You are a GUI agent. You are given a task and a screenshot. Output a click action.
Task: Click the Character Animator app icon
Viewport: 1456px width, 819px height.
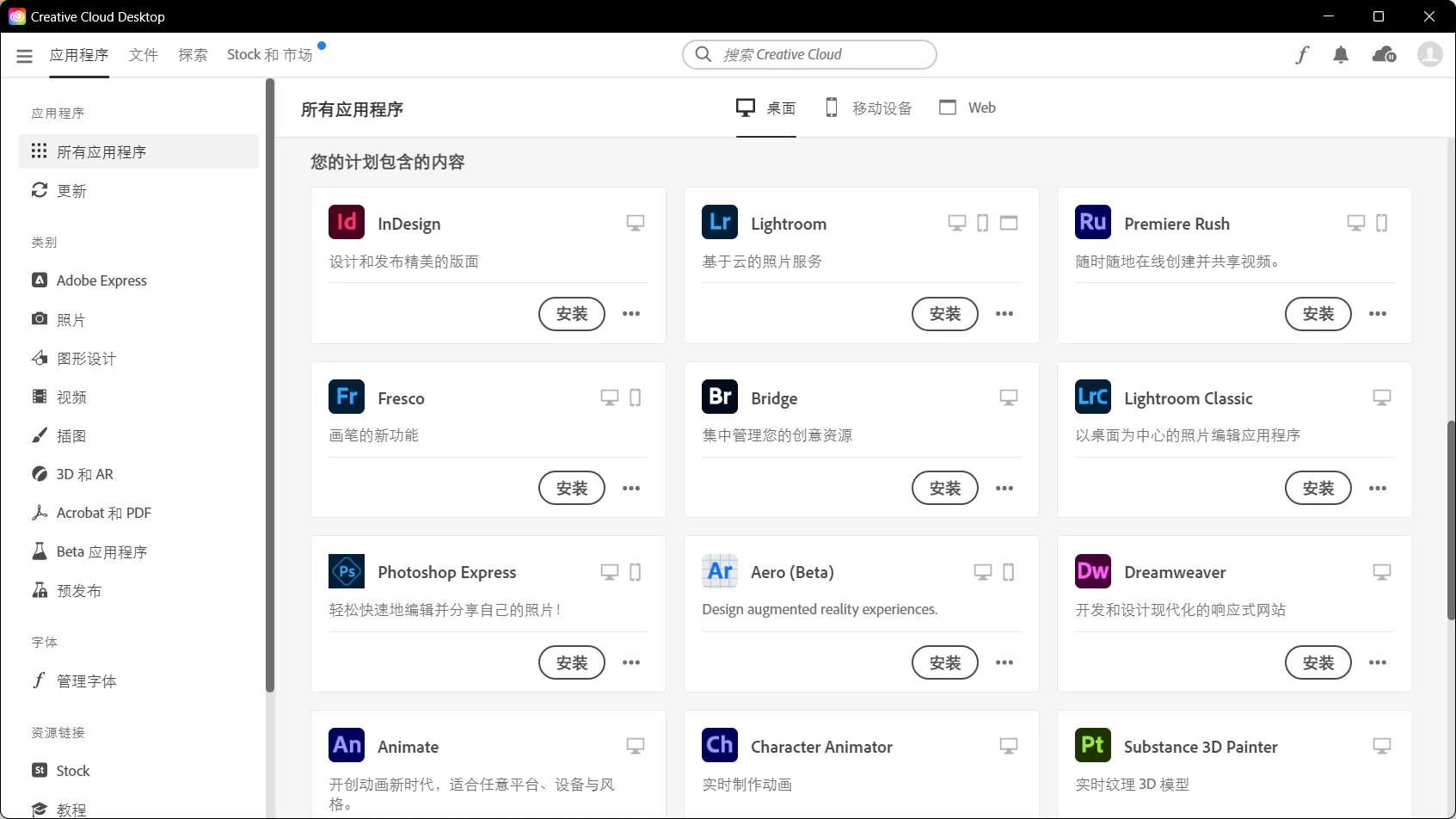[x=720, y=745]
